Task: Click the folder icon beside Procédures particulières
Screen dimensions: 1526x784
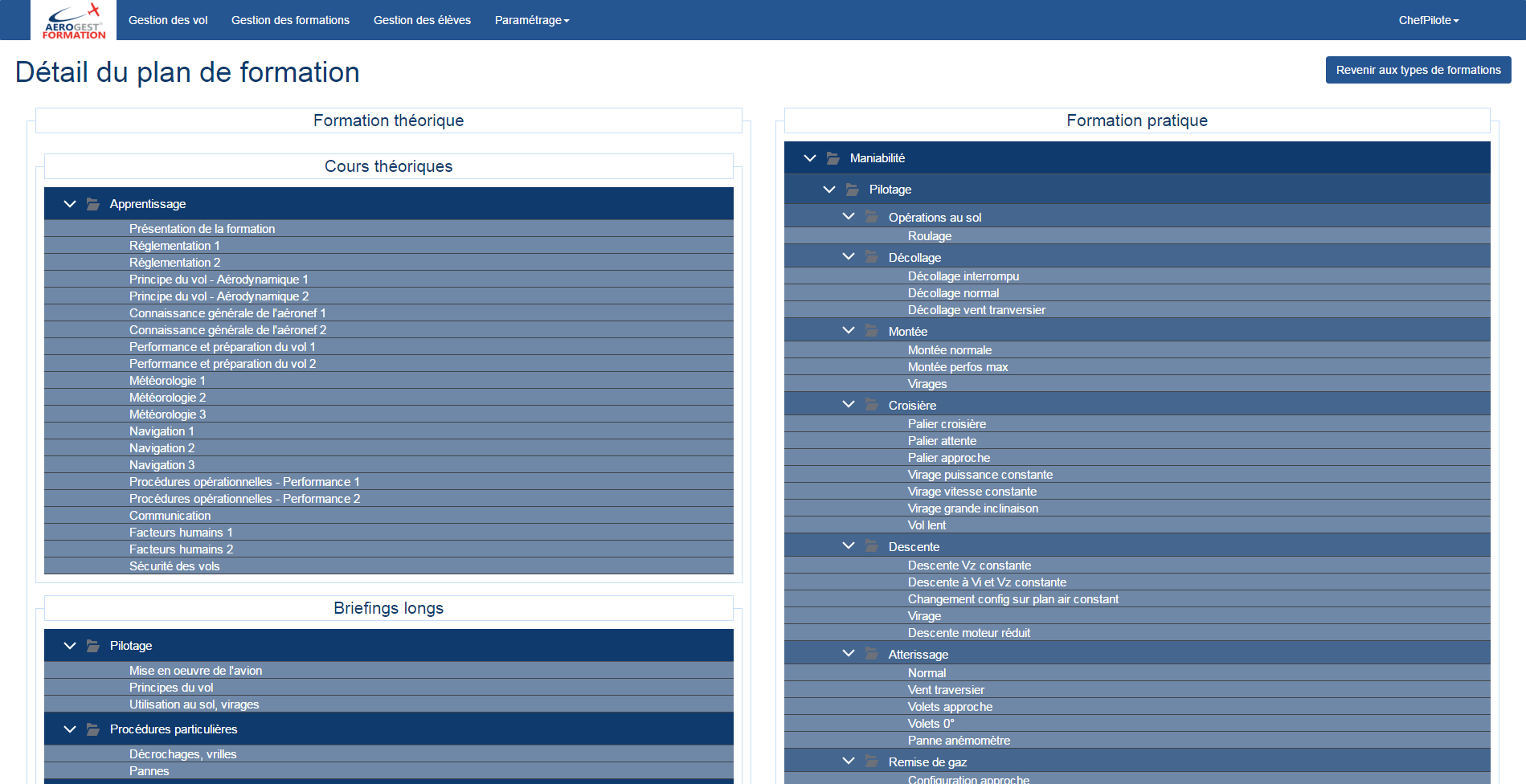Action: [x=93, y=729]
